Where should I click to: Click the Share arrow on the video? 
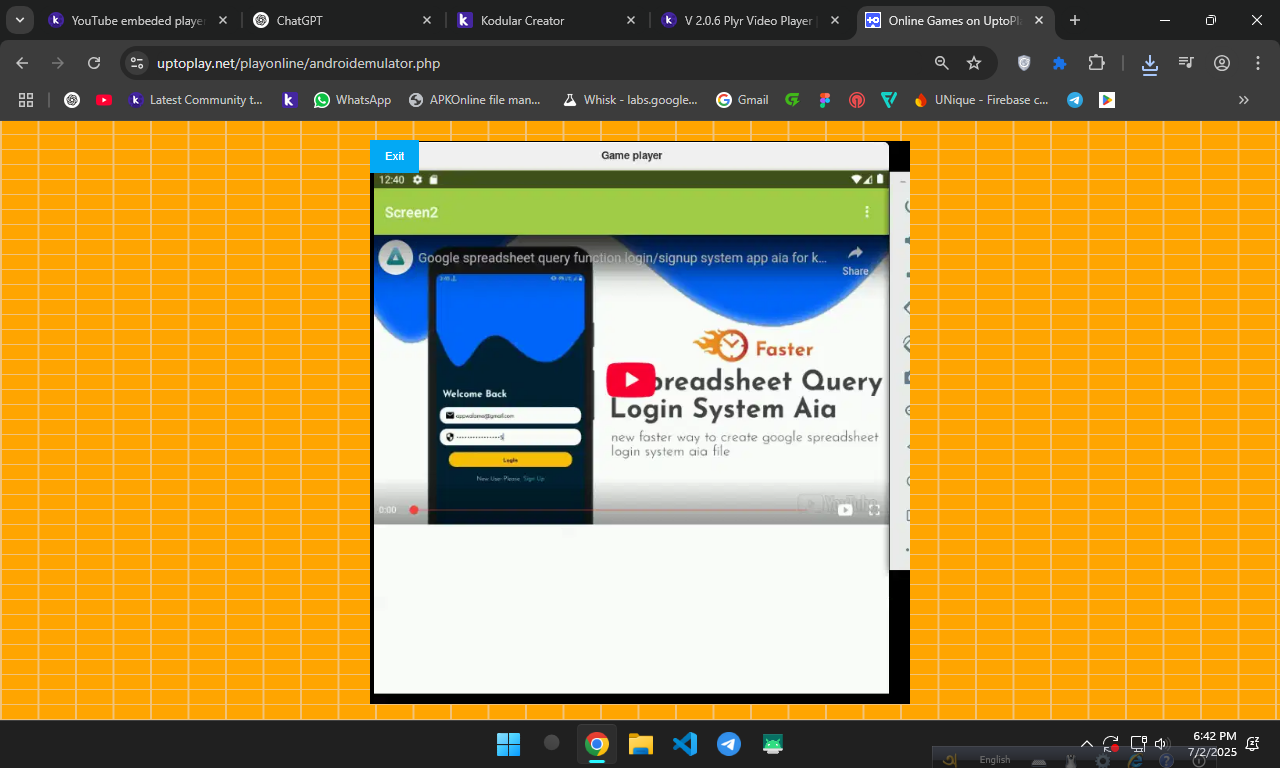pos(855,258)
